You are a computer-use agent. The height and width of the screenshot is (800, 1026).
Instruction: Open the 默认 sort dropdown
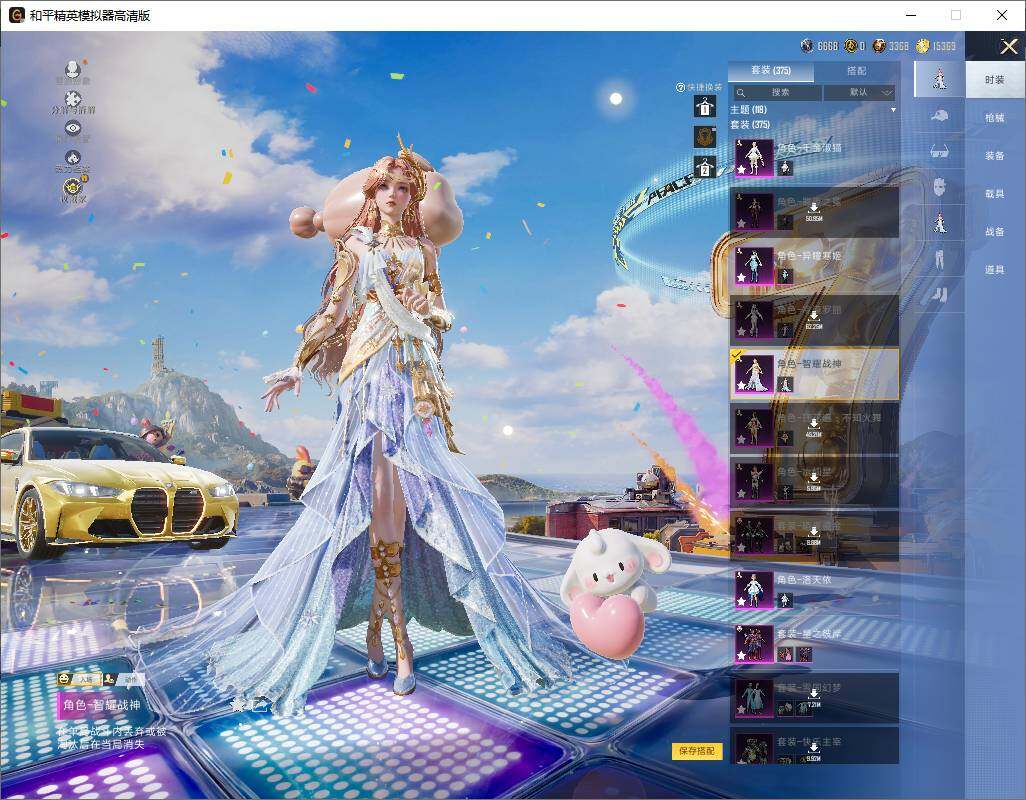(860, 92)
